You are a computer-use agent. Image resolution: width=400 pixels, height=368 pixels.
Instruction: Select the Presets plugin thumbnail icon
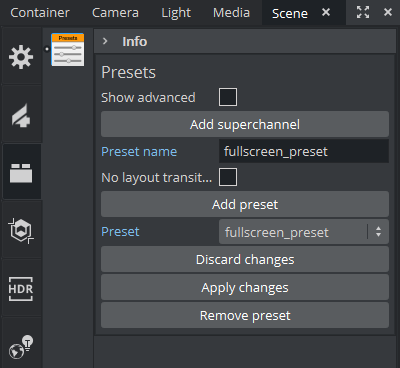click(68, 50)
